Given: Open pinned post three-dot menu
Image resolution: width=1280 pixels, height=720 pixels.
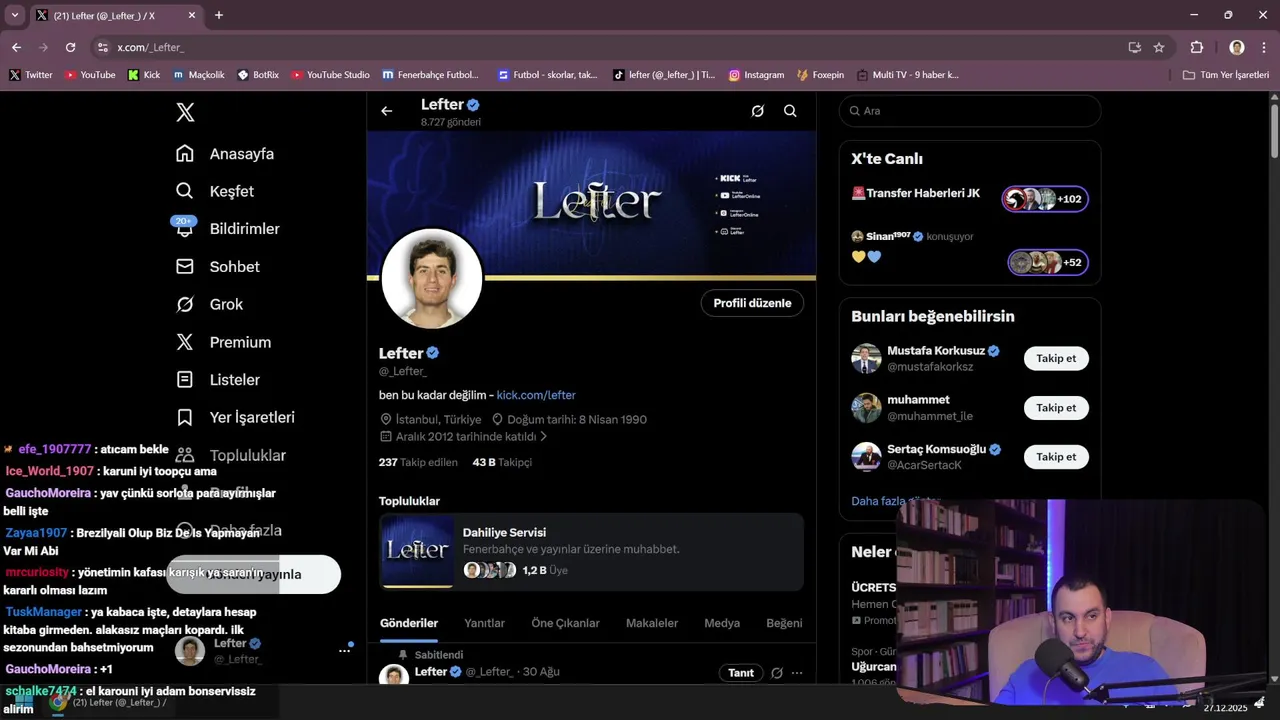Looking at the screenshot, I should click(797, 673).
